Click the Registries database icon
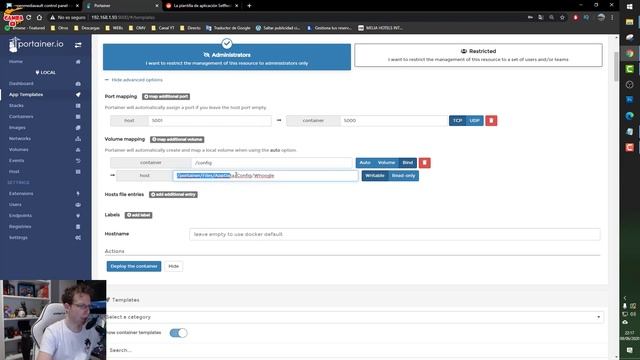 (78, 227)
